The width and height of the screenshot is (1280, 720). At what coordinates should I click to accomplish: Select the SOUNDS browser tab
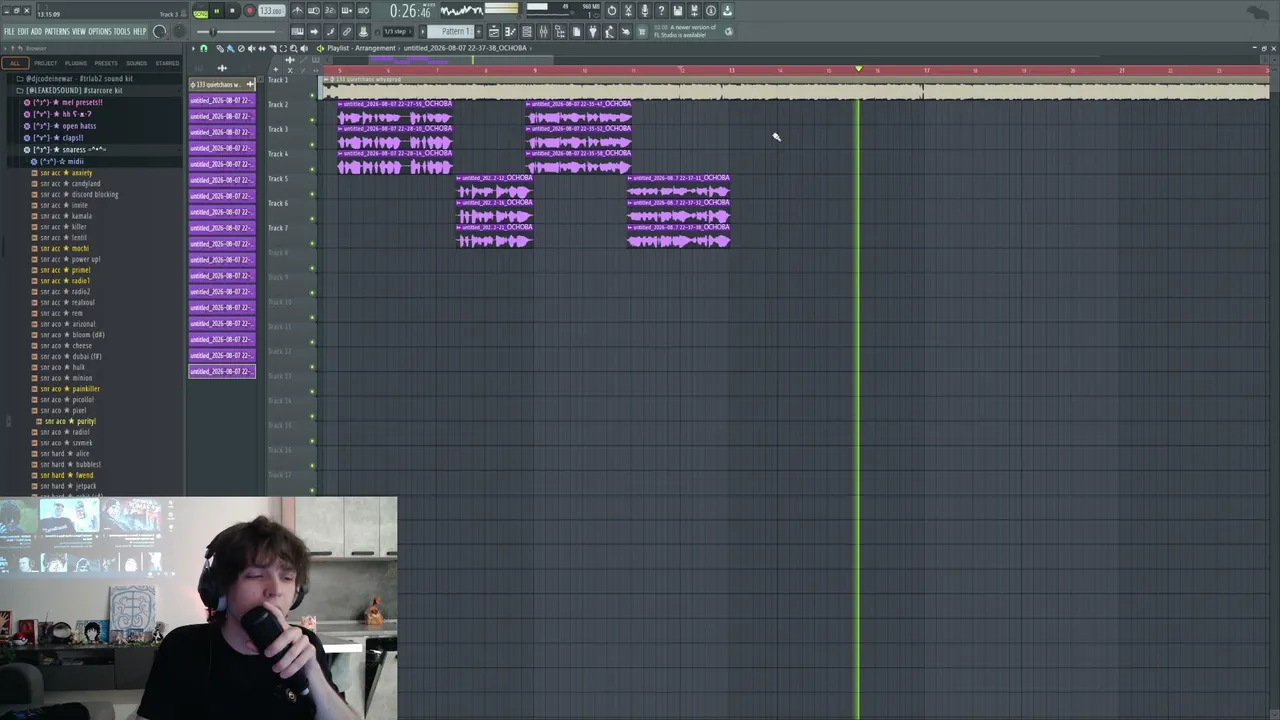point(137,63)
